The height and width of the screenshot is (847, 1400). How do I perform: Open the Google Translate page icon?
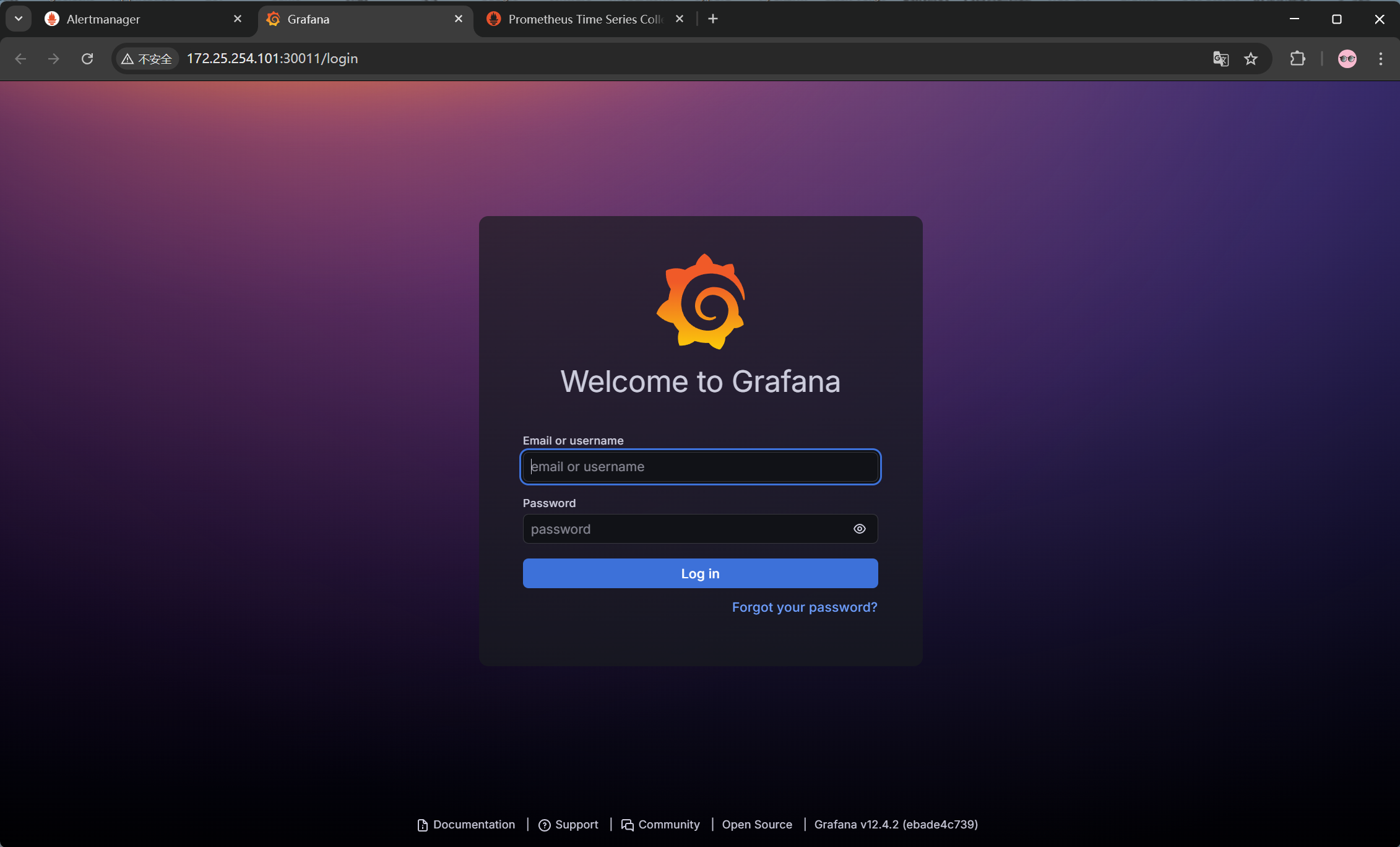pos(1221,59)
